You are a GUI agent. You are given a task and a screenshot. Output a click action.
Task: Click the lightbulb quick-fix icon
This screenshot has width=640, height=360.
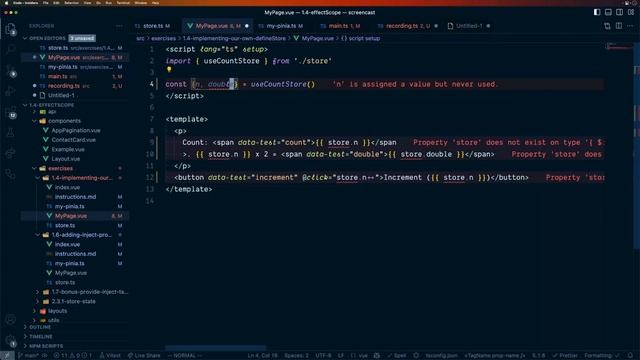point(169,70)
